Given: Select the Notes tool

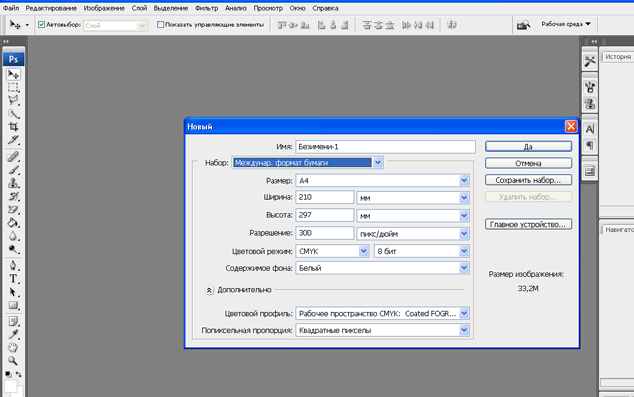Looking at the screenshot, I should click(x=13, y=321).
